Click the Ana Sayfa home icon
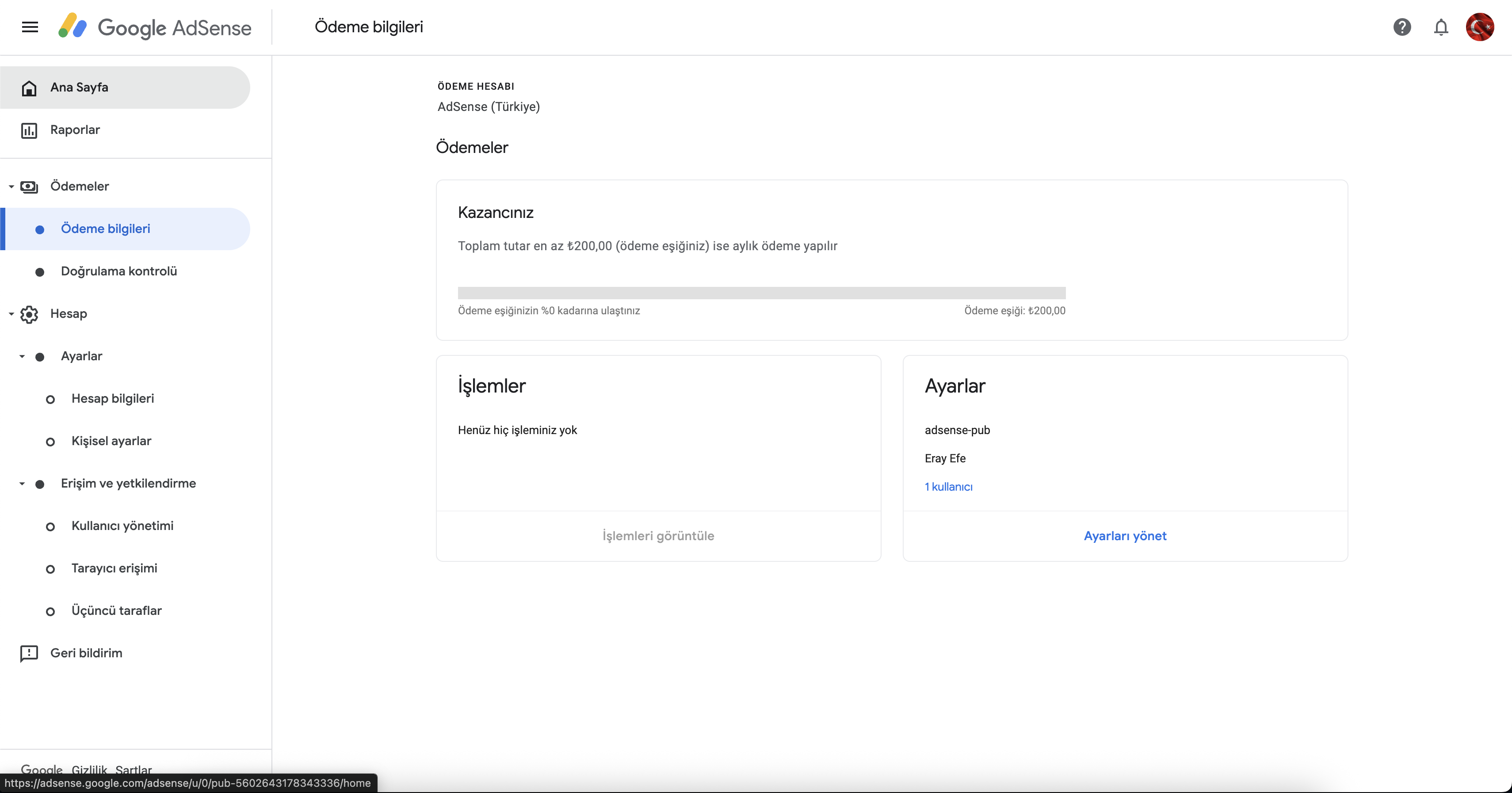 [x=29, y=88]
